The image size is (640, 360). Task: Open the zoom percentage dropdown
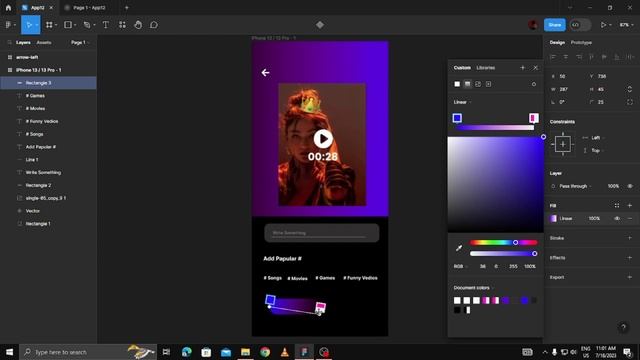click(627, 25)
